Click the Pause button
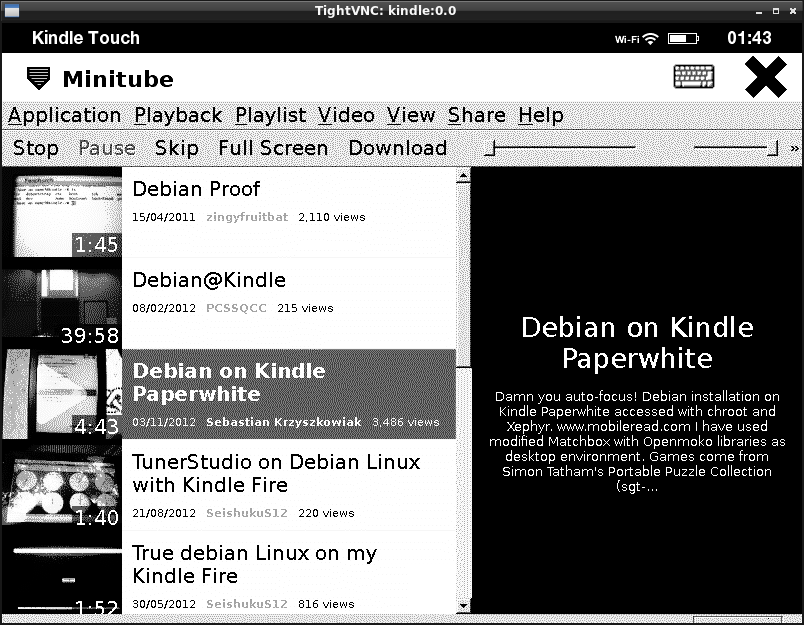Viewport: 804px width, 625px height. coord(107,148)
